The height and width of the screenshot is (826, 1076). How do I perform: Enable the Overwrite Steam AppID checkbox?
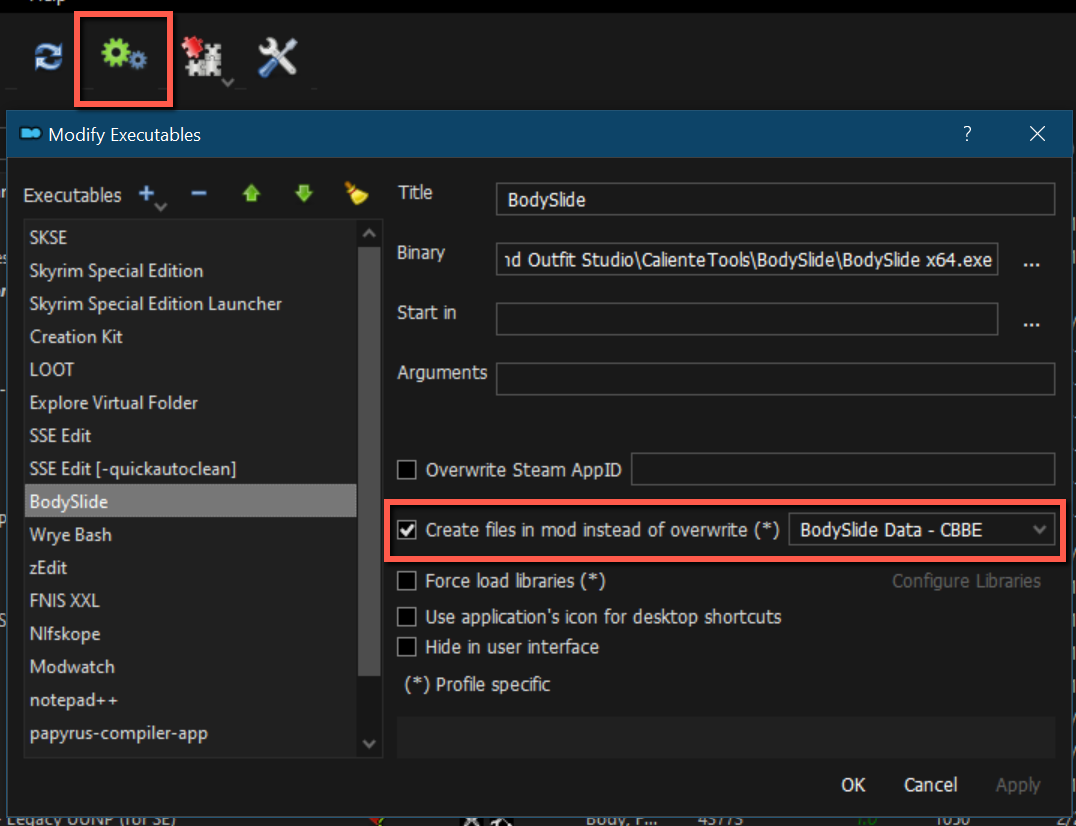point(407,470)
